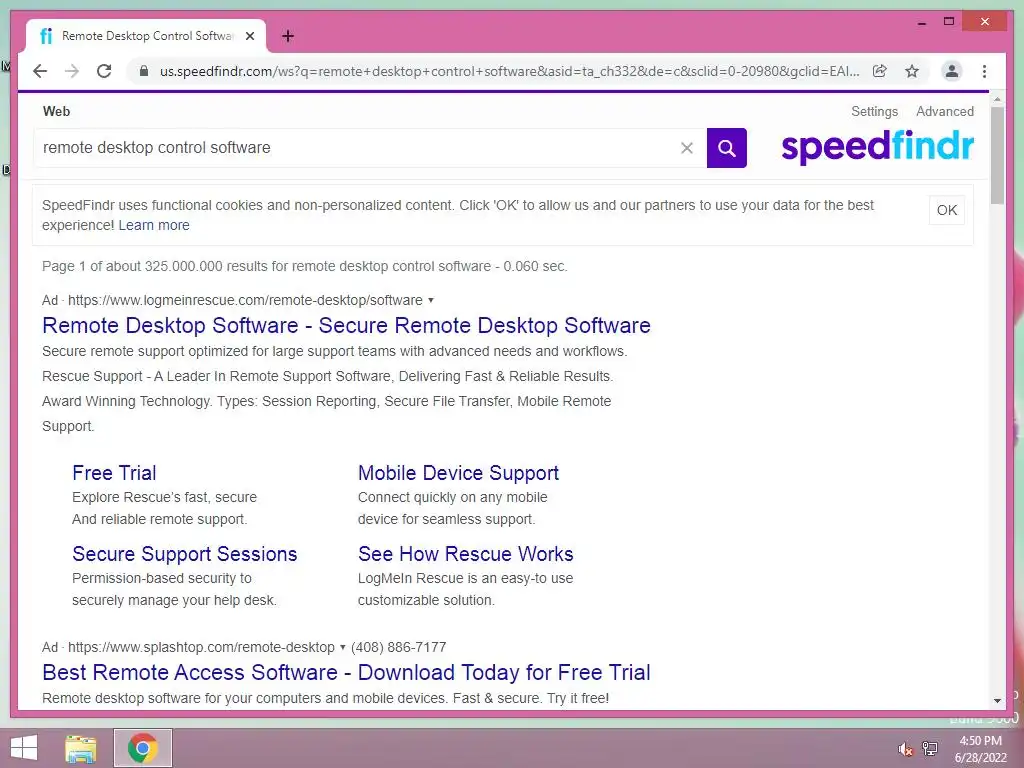Bookmark this page with the star
The height and width of the screenshot is (768, 1024).
[x=912, y=71]
